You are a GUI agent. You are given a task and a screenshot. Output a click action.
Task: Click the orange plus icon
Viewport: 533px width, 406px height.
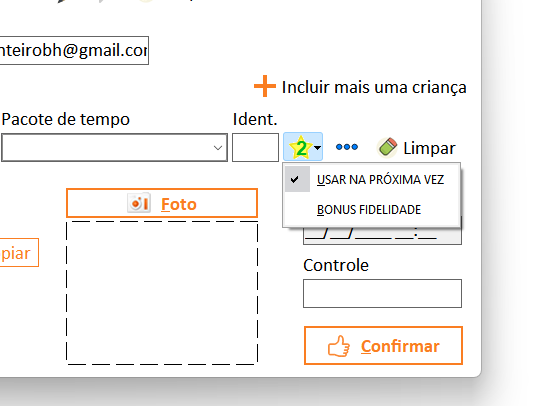point(264,86)
